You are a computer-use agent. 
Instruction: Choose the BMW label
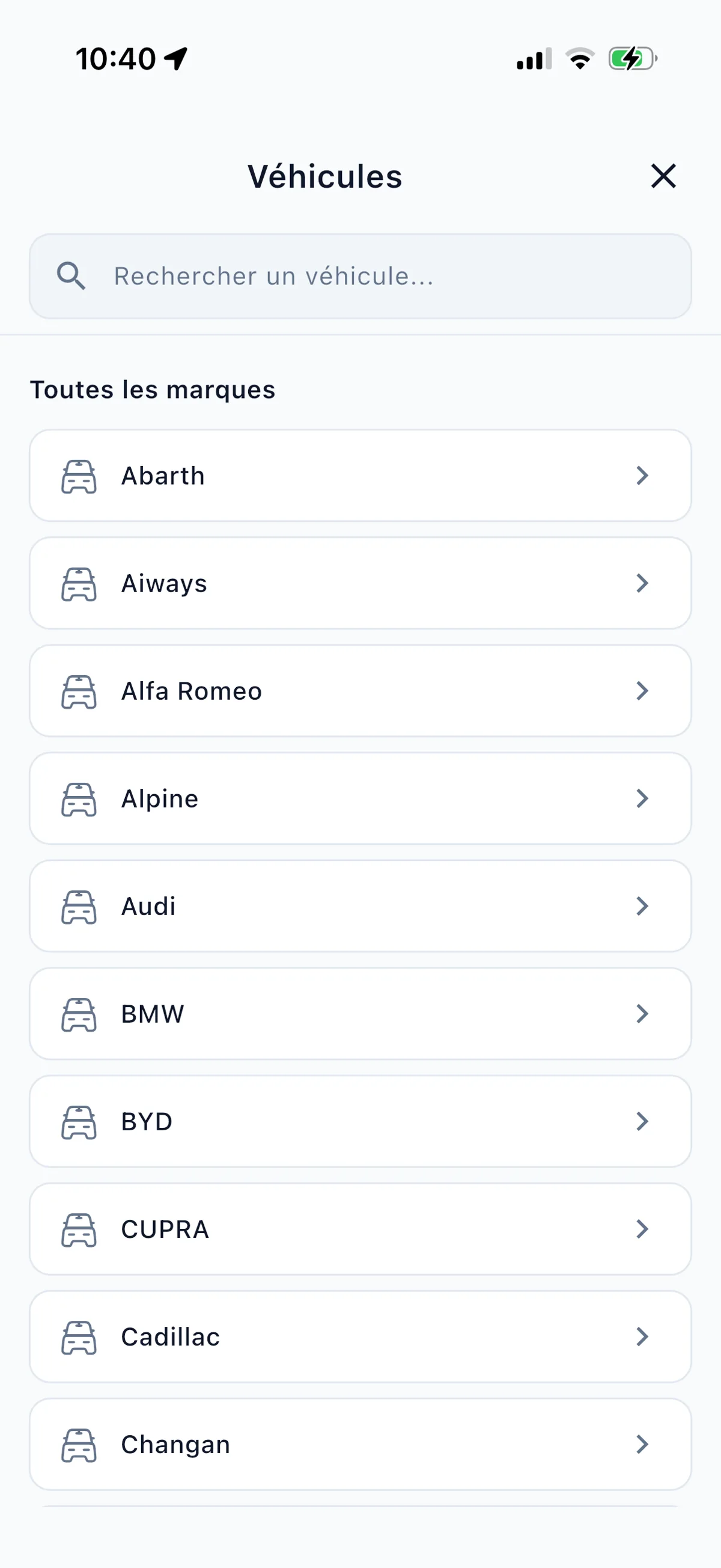pos(153,1014)
